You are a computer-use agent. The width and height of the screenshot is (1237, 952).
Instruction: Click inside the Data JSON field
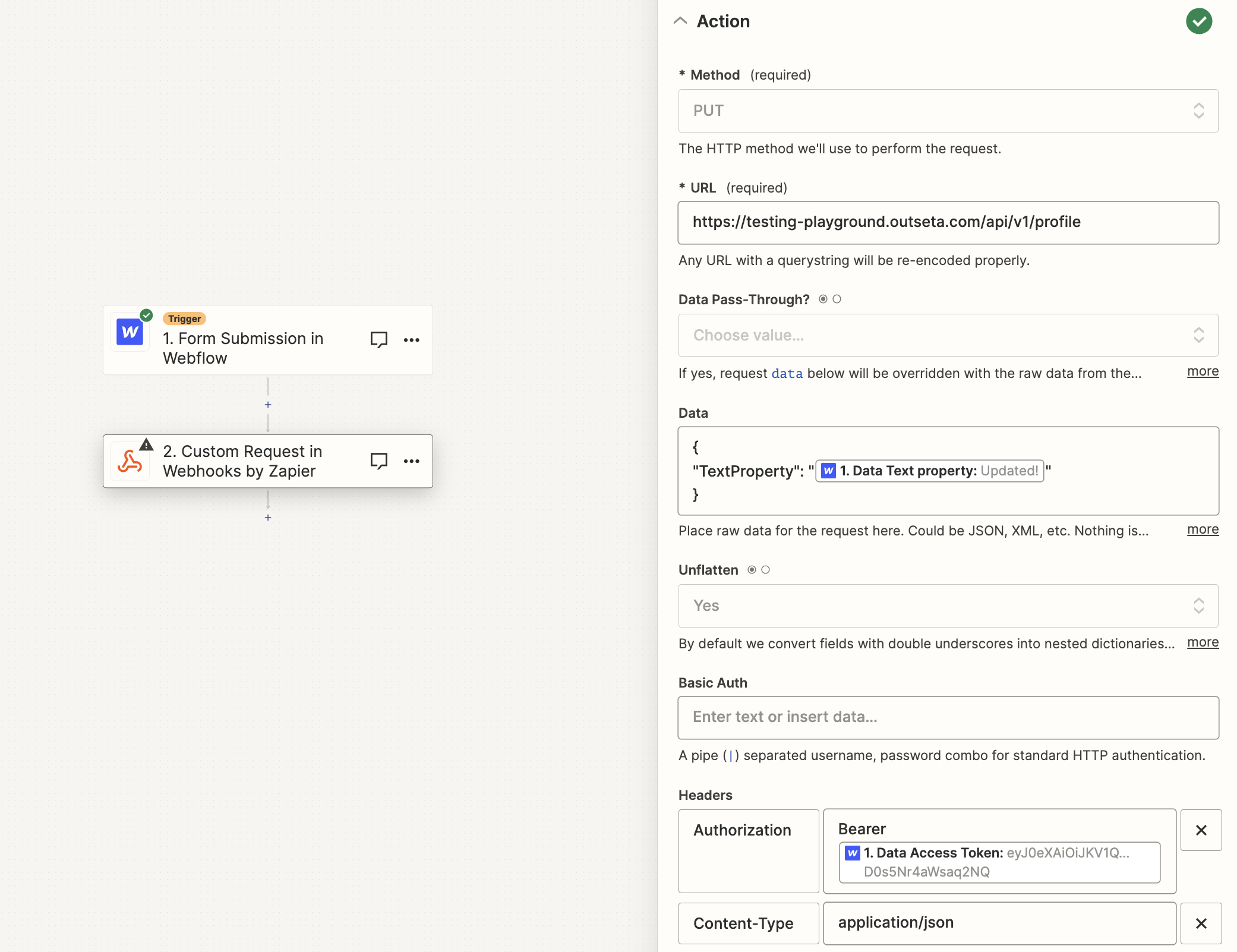(948, 471)
